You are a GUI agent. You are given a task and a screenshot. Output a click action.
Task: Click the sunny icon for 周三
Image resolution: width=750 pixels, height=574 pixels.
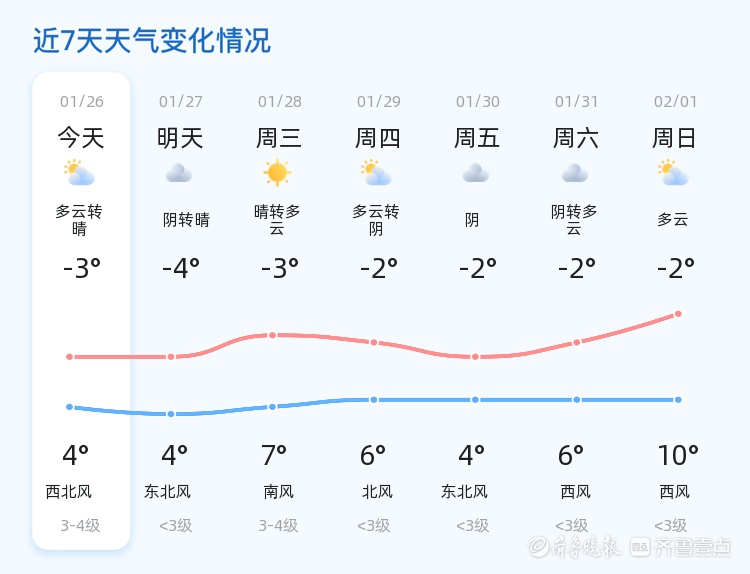coord(277,173)
